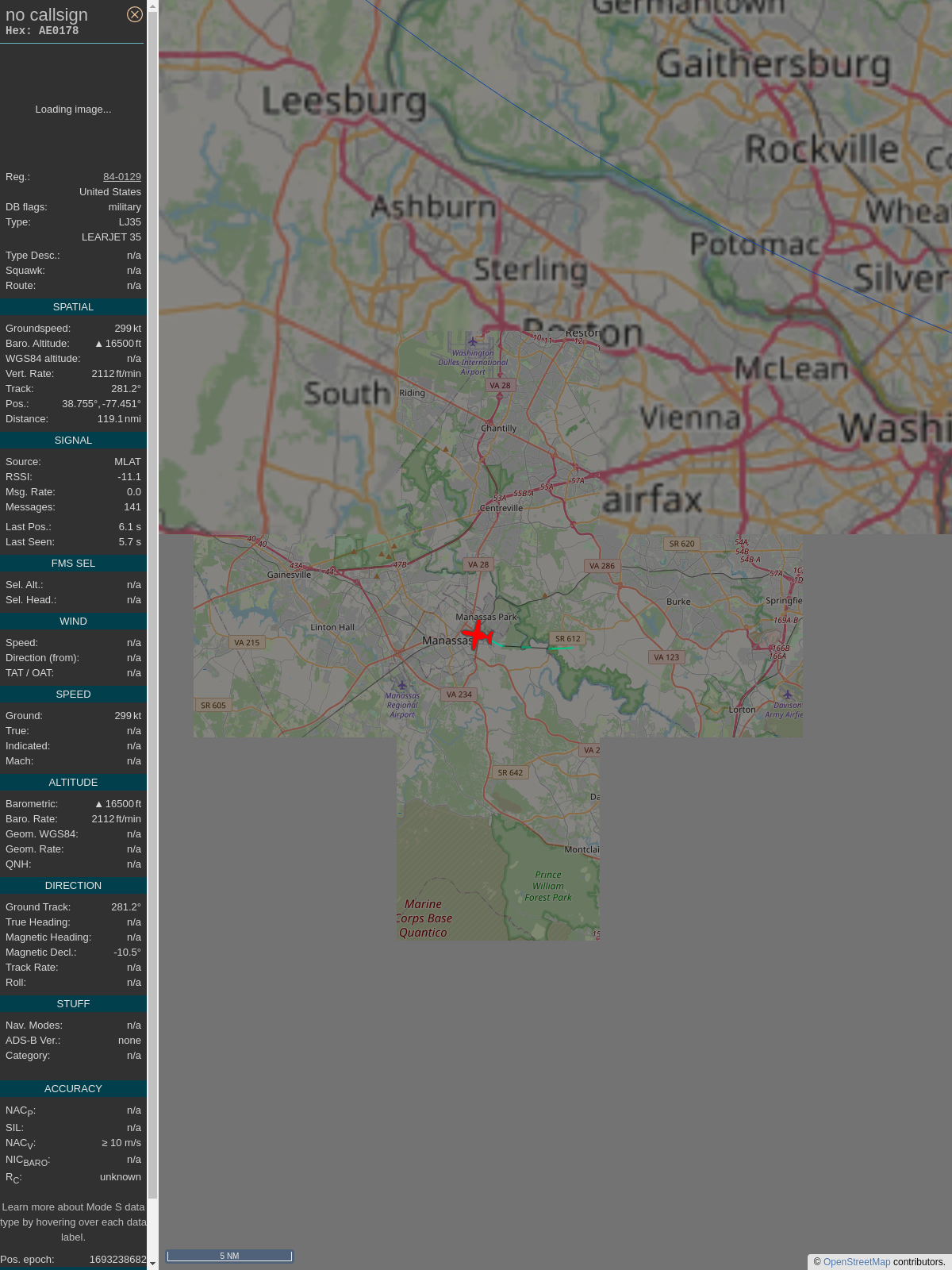Click the sidebar scroll up arrow
Viewport: 952px width, 1270px height.
coord(152,6)
